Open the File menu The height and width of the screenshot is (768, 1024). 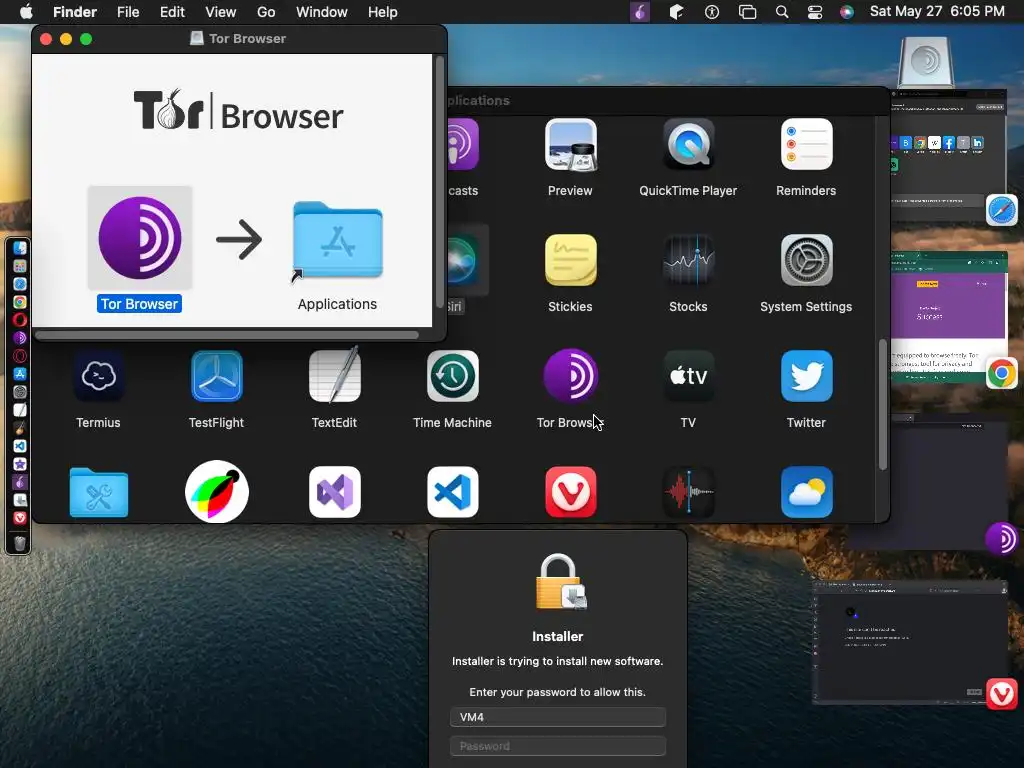pos(128,12)
